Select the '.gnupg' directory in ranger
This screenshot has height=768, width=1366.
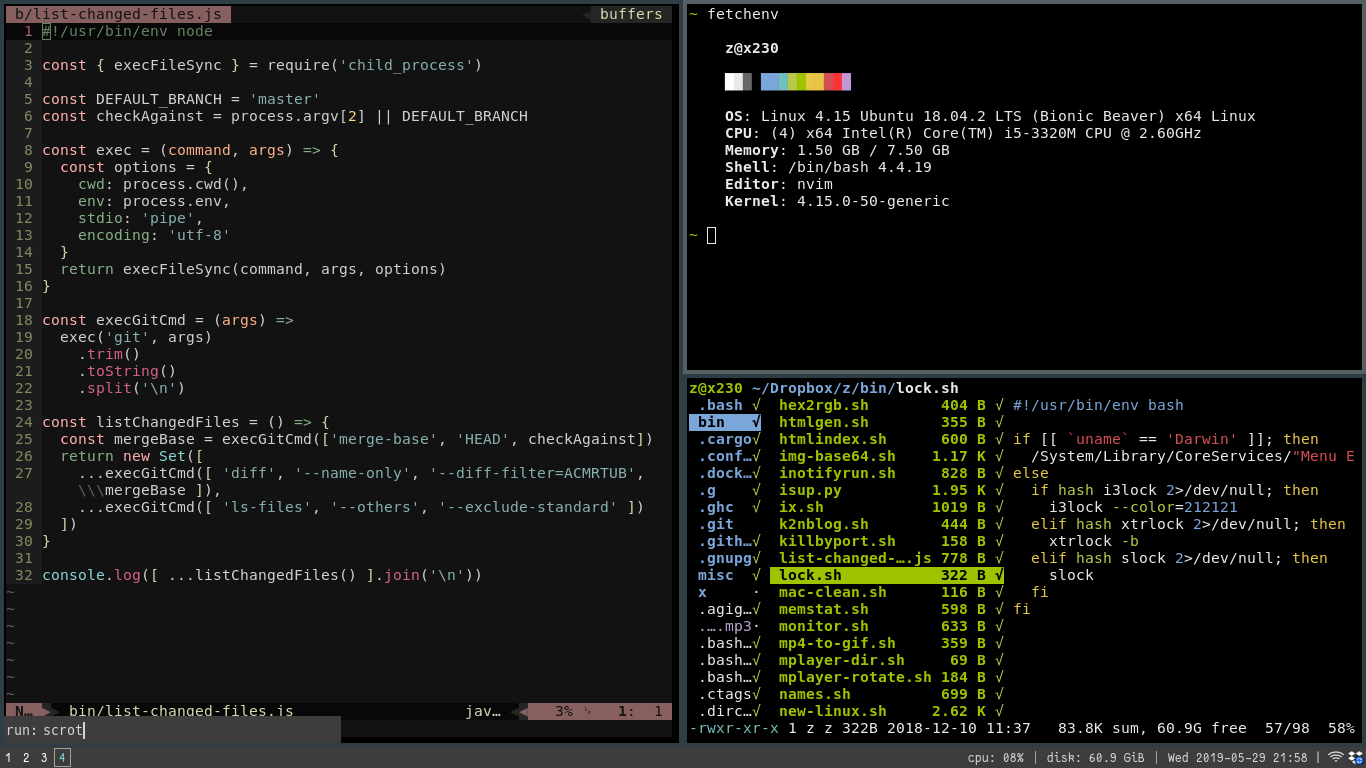coord(725,558)
